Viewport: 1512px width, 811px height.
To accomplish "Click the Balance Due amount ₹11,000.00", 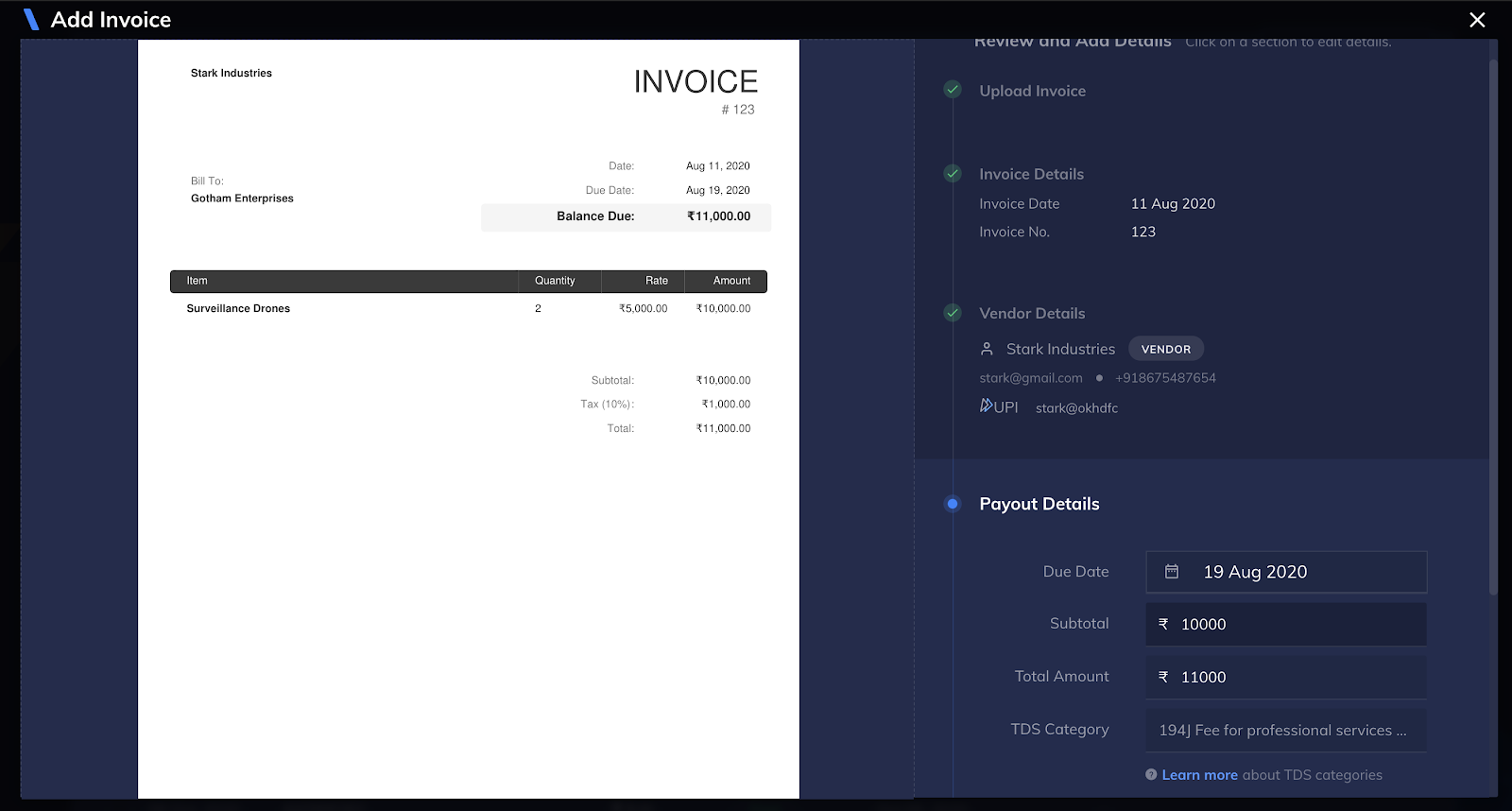I will click(718, 216).
